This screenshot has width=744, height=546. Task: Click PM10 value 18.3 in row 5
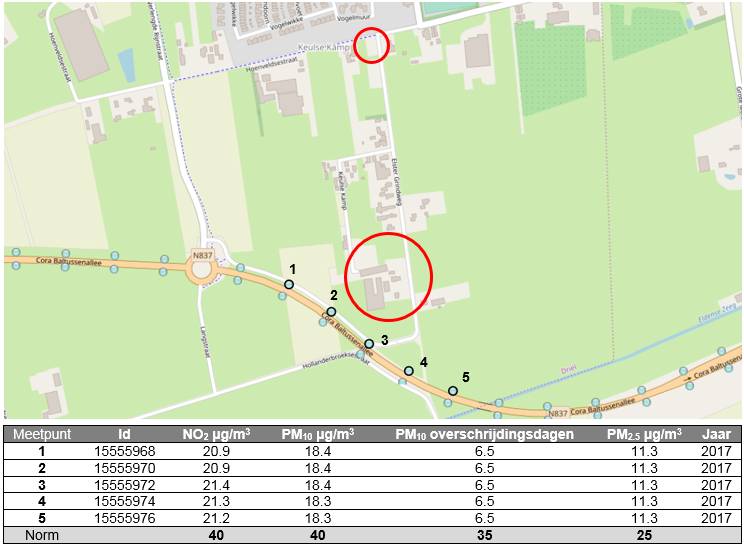[x=318, y=518]
